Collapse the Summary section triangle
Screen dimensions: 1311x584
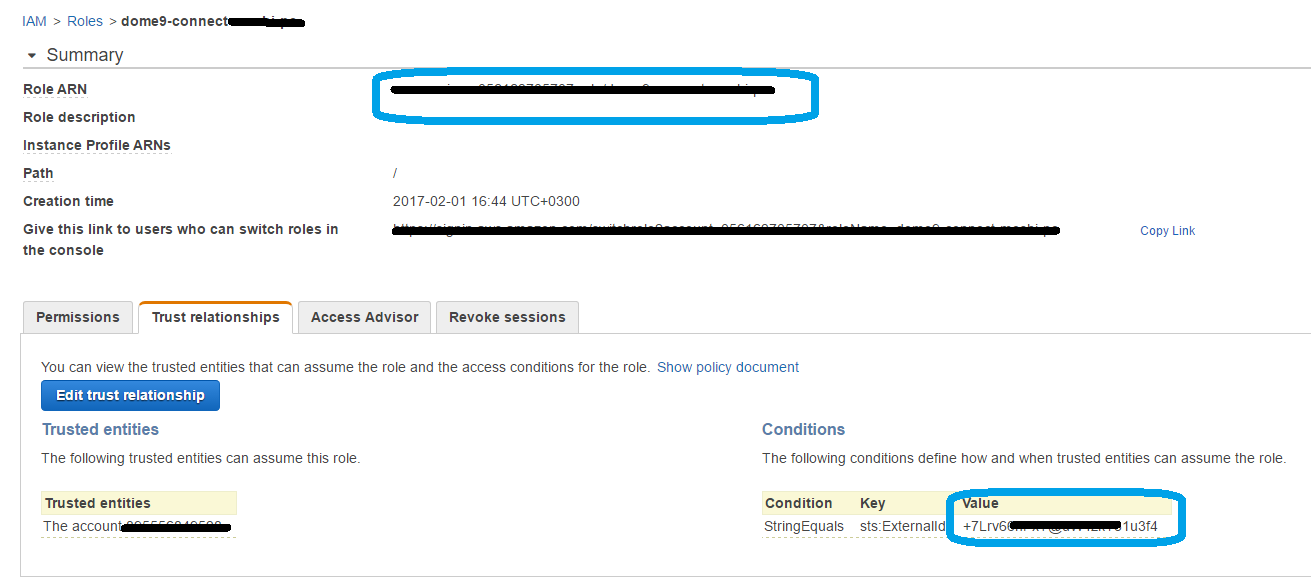(32, 56)
